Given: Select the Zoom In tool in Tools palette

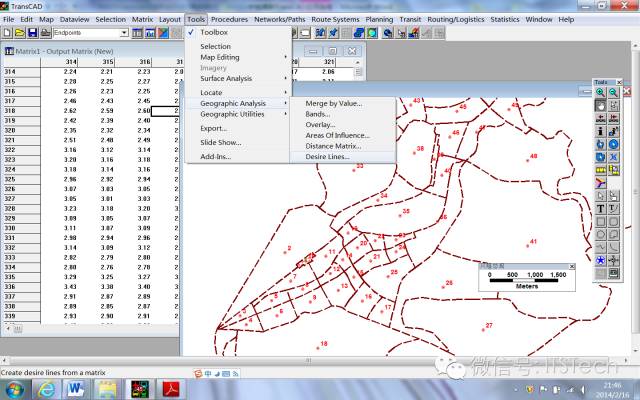Looking at the screenshot, I should 600,92.
